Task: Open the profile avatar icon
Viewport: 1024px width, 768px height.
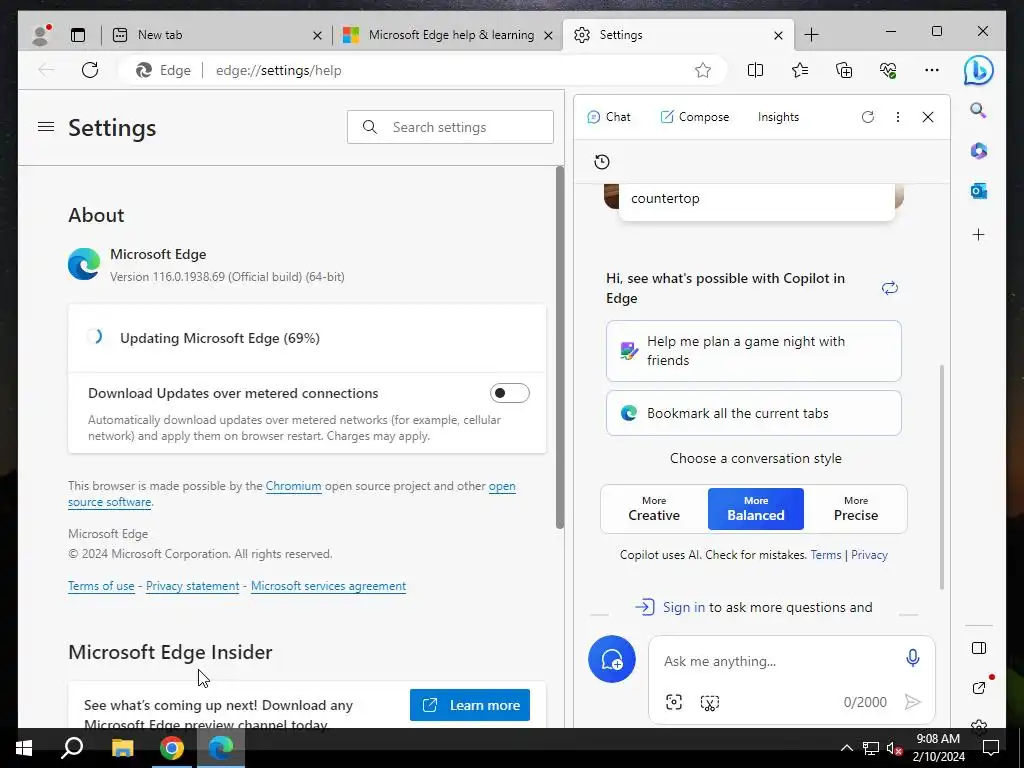Action: tap(42, 35)
